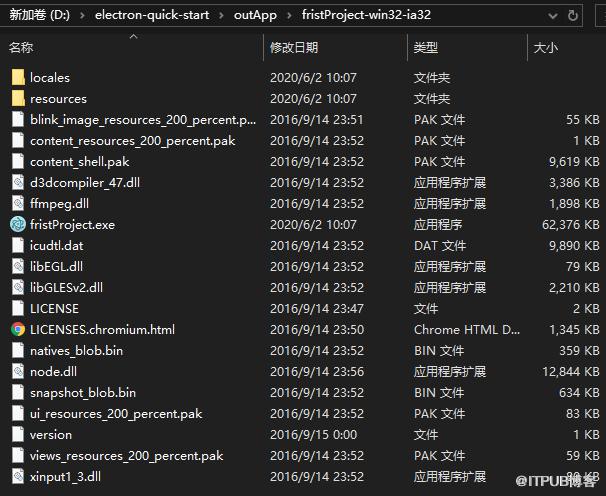Select the file name natives_blob.bin

pyautogui.click(x=77, y=351)
